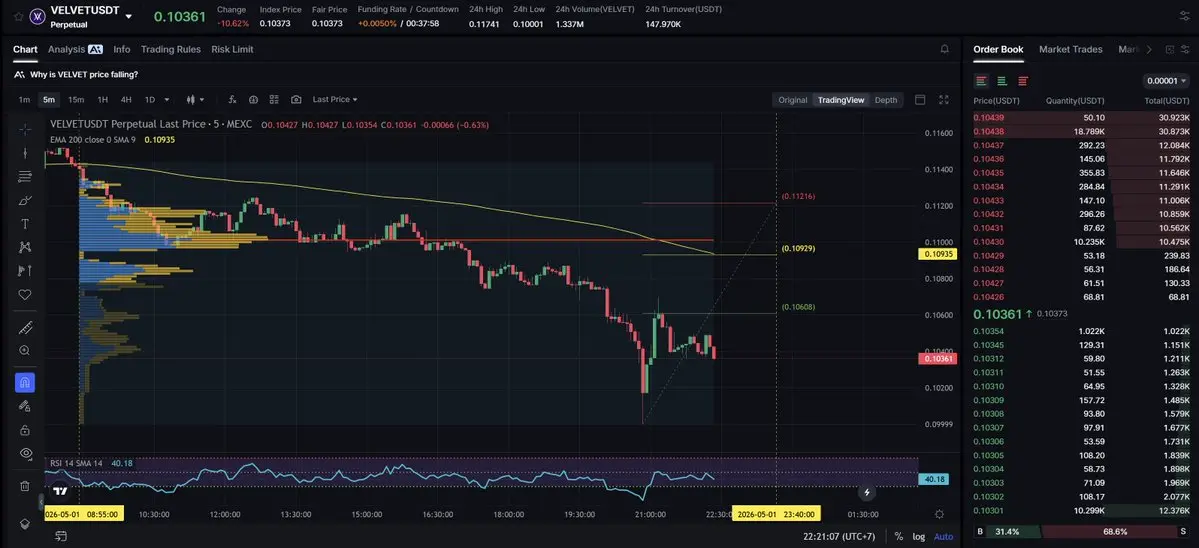This screenshot has width=1199, height=548.
Task: Open go-to-date calendar icon
Action: coord(60,537)
